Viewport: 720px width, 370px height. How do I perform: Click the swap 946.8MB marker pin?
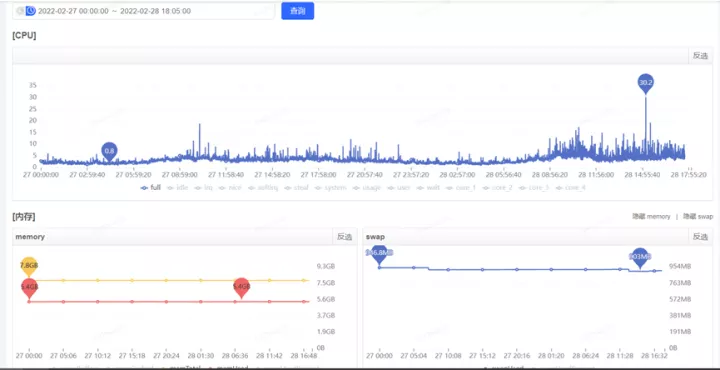point(379,253)
